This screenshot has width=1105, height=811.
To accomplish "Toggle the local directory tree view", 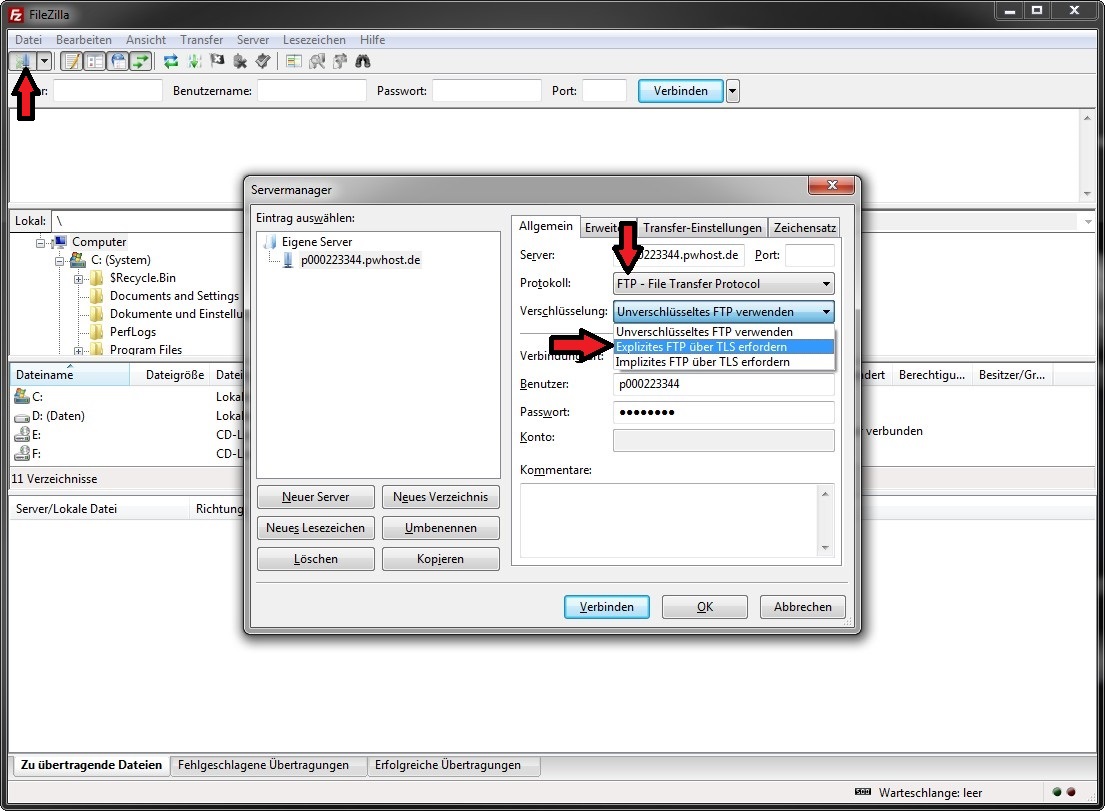I will coord(94,61).
